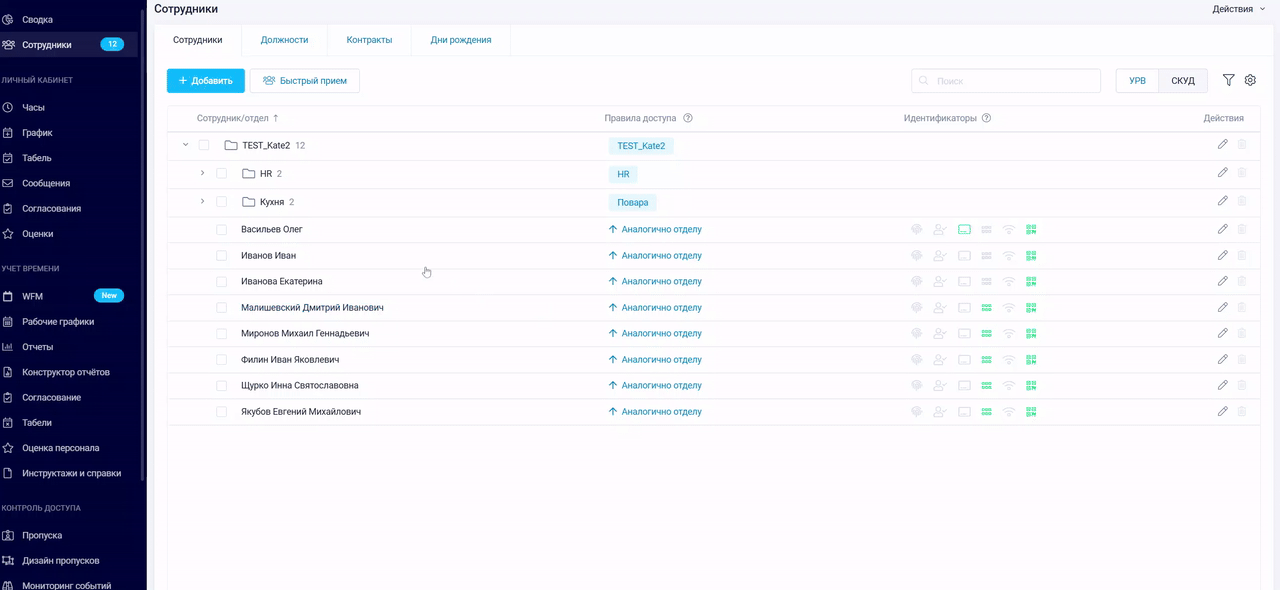1280x590 pixels.
Task: Click edit pencil for Иванов Иван
Action: 1222,255
